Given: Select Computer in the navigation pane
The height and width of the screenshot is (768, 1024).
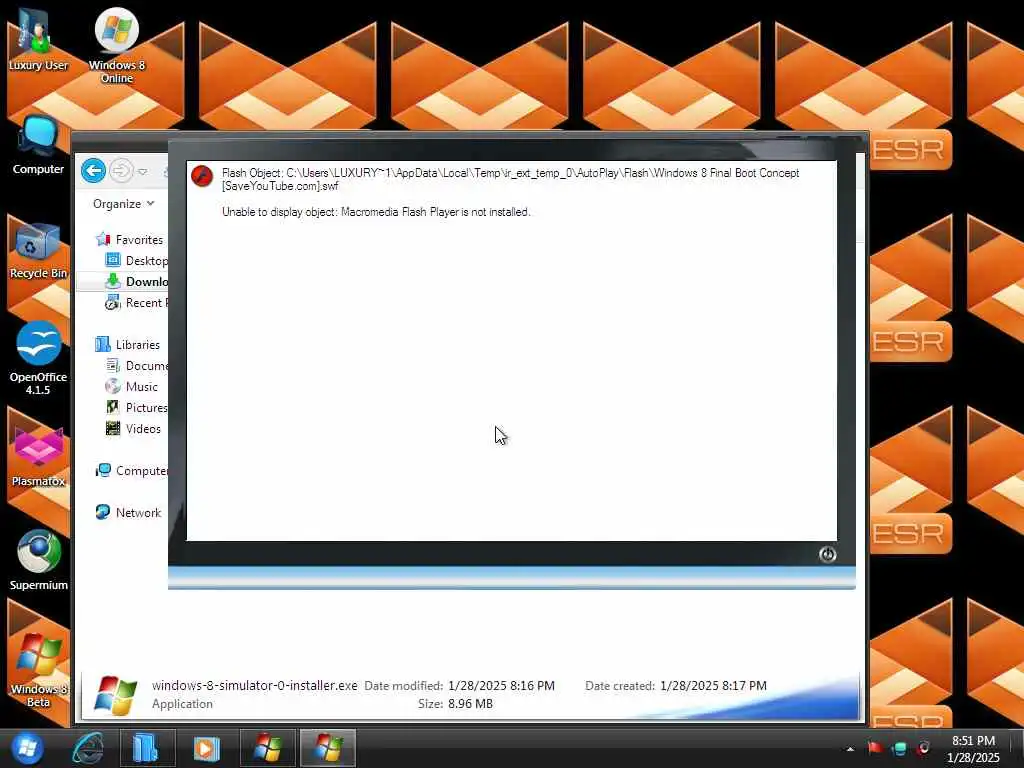Looking at the screenshot, I should [131, 470].
